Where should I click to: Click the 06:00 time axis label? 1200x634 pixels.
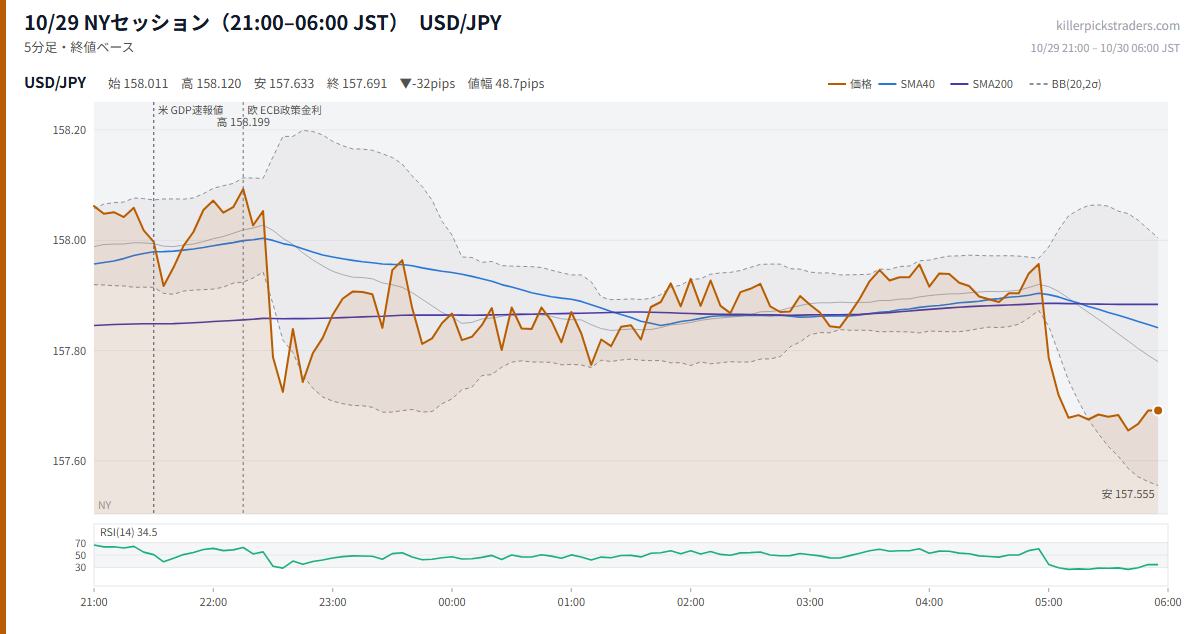coord(1168,602)
